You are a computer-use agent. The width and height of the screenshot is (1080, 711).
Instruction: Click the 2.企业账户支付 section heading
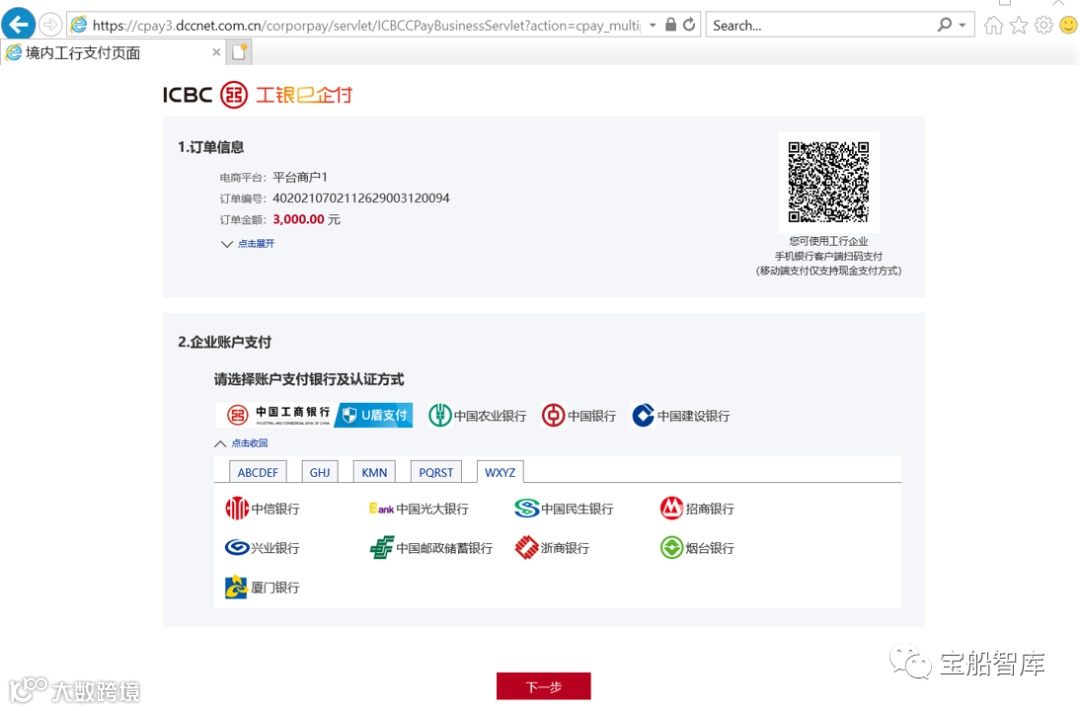pyautogui.click(x=225, y=342)
